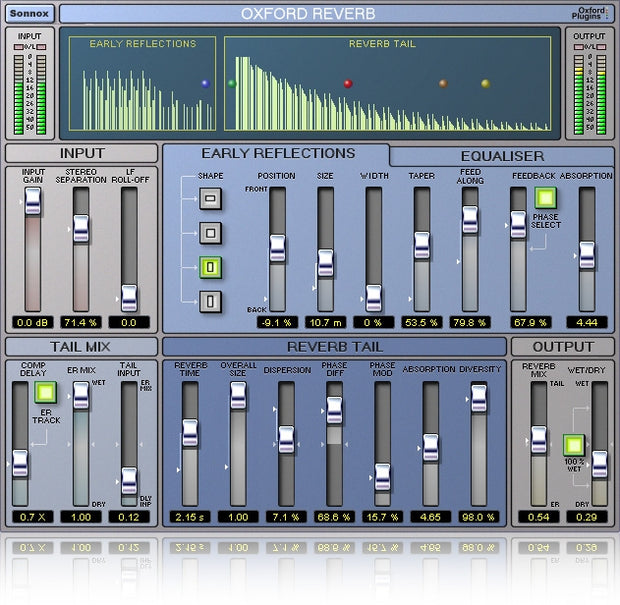This screenshot has height=605, width=620.
Task: Click the Stereo Separation value 71.4 %
Action: [81, 322]
